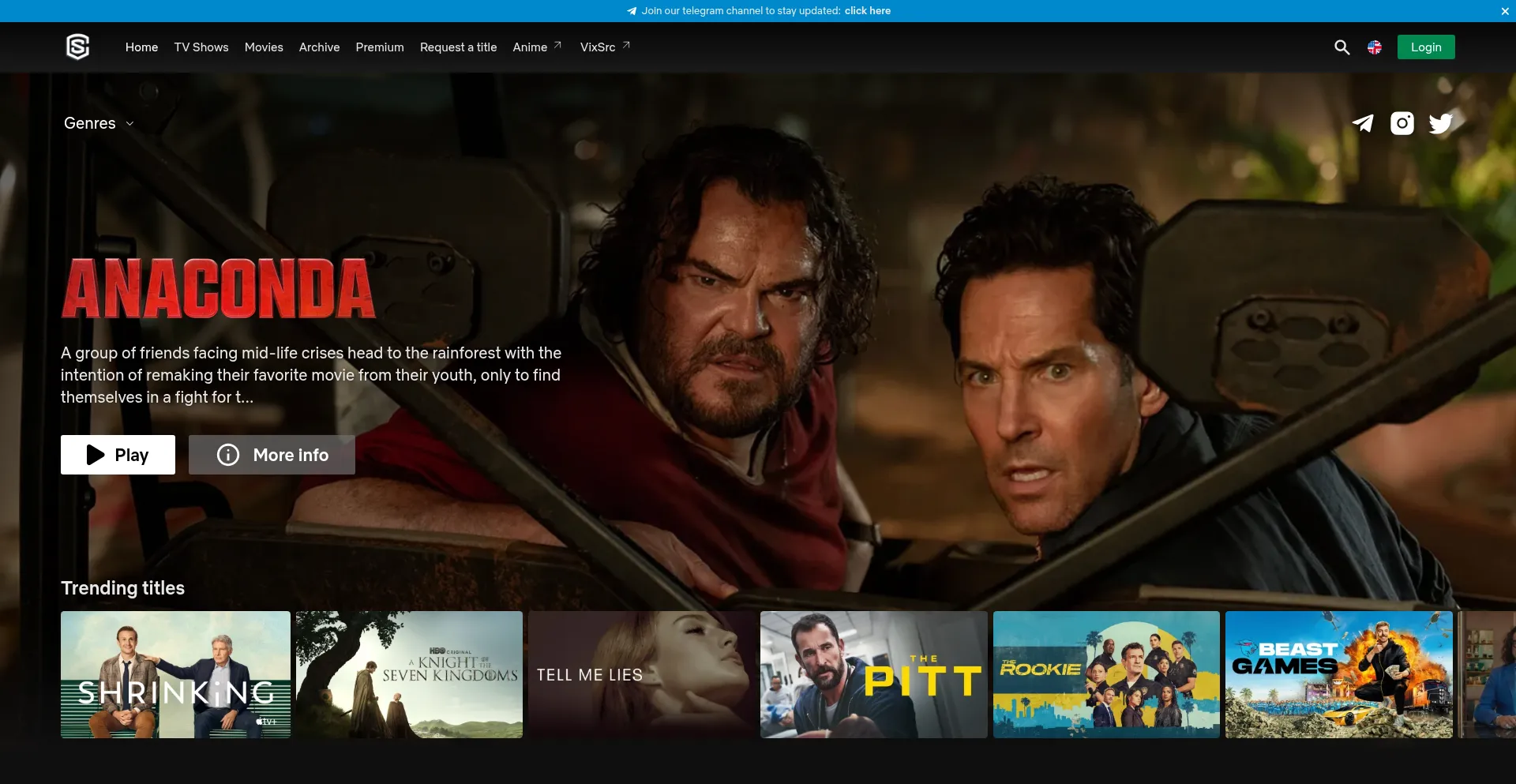This screenshot has height=784, width=1516.
Task: Click the Anaconda description text
Action: pos(311,375)
